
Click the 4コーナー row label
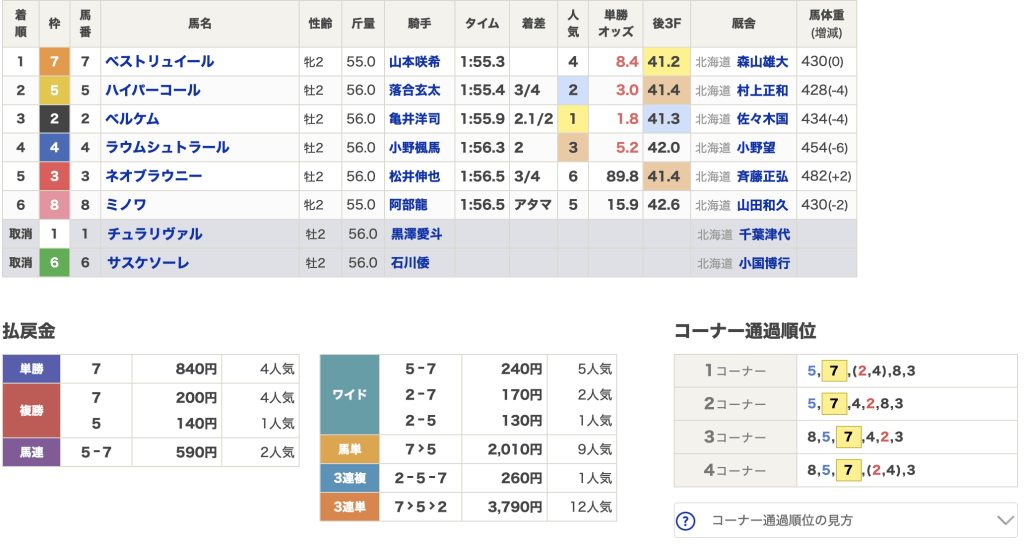point(735,470)
